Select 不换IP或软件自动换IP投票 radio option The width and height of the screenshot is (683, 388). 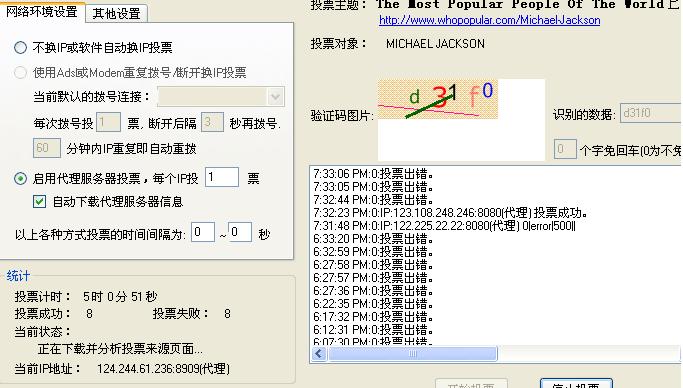point(20,47)
